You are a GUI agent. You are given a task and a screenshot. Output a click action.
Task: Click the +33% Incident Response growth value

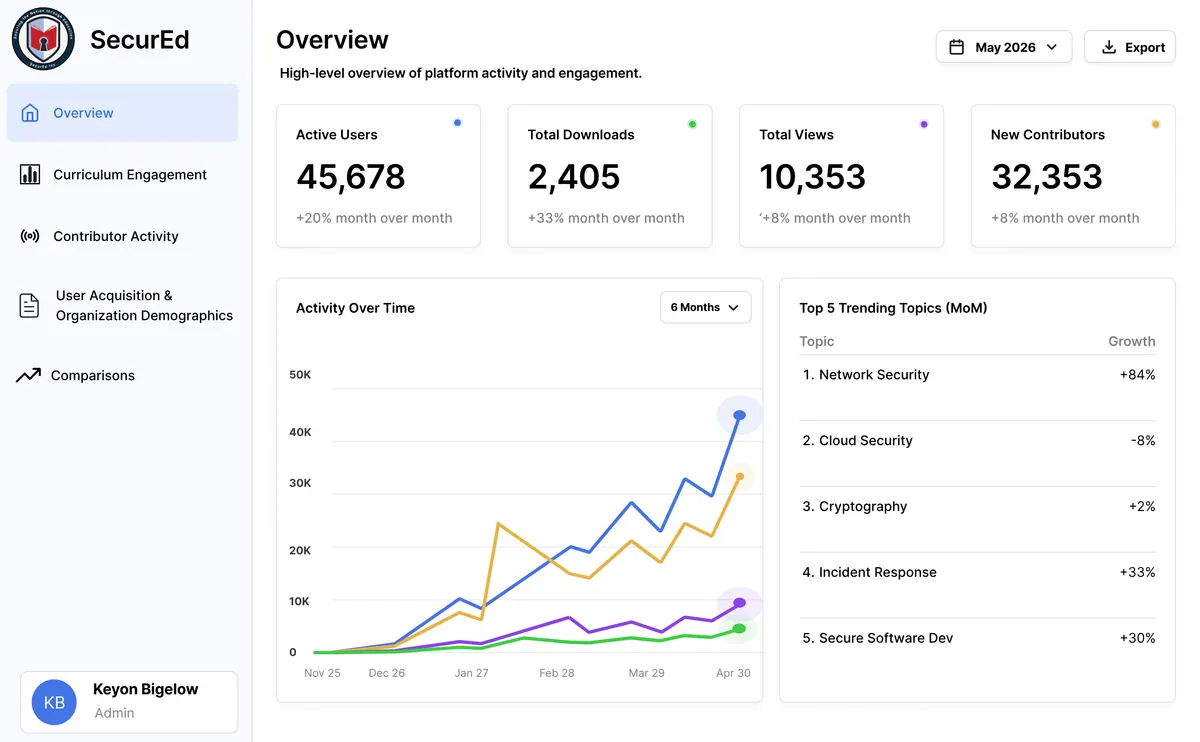pos(1137,573)
